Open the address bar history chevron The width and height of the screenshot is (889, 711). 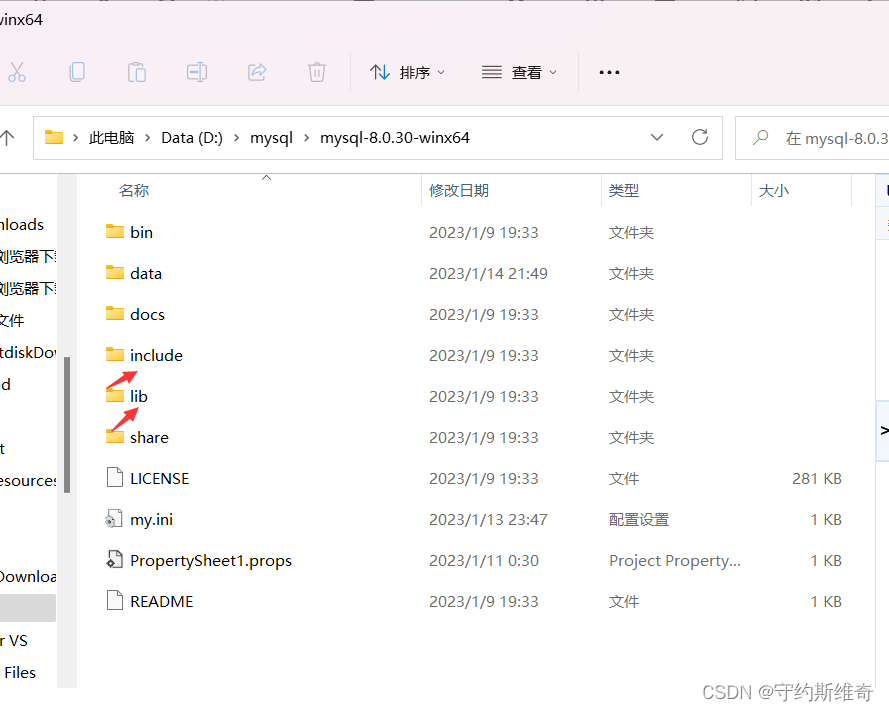pos(657,137)
